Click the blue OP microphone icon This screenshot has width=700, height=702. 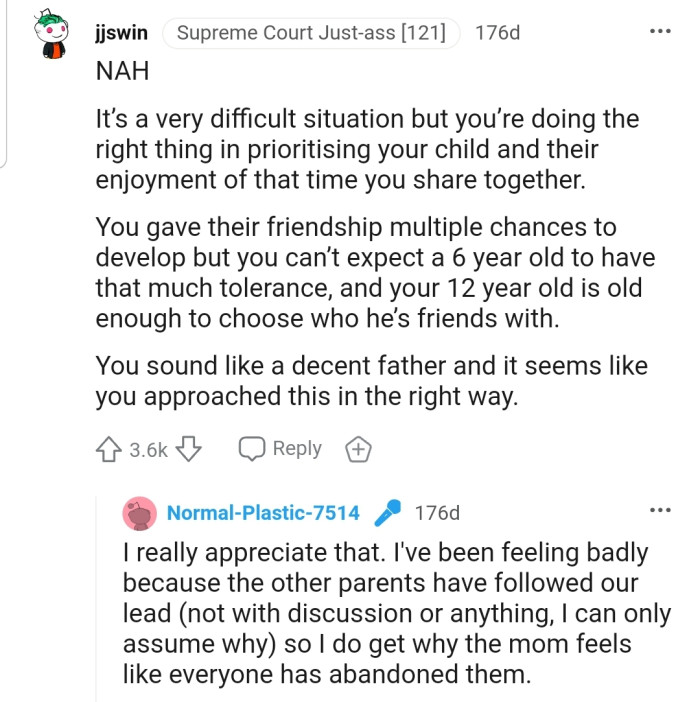click(x=385, y=513)
